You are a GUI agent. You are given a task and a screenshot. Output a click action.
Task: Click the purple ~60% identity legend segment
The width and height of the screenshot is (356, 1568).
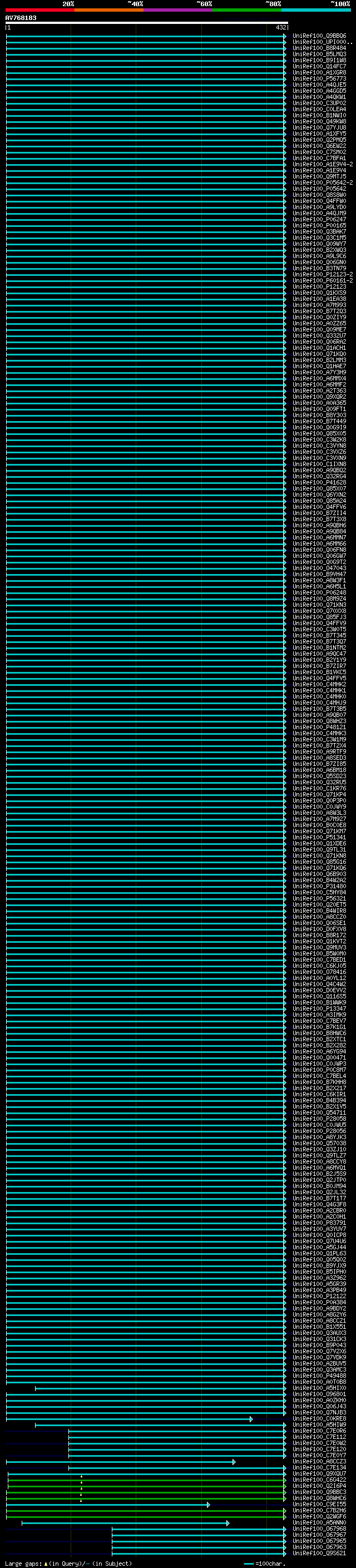point(177,10)
